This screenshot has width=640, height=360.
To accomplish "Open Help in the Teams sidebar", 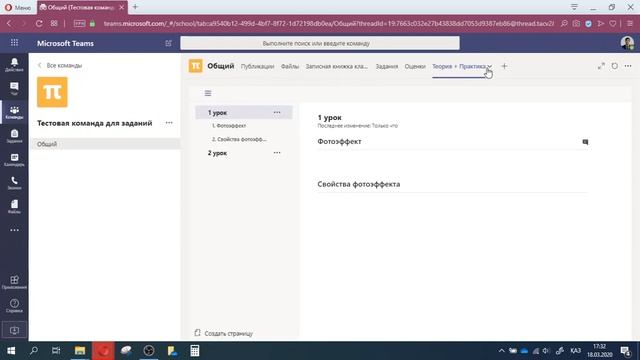I will coord(14,306).
